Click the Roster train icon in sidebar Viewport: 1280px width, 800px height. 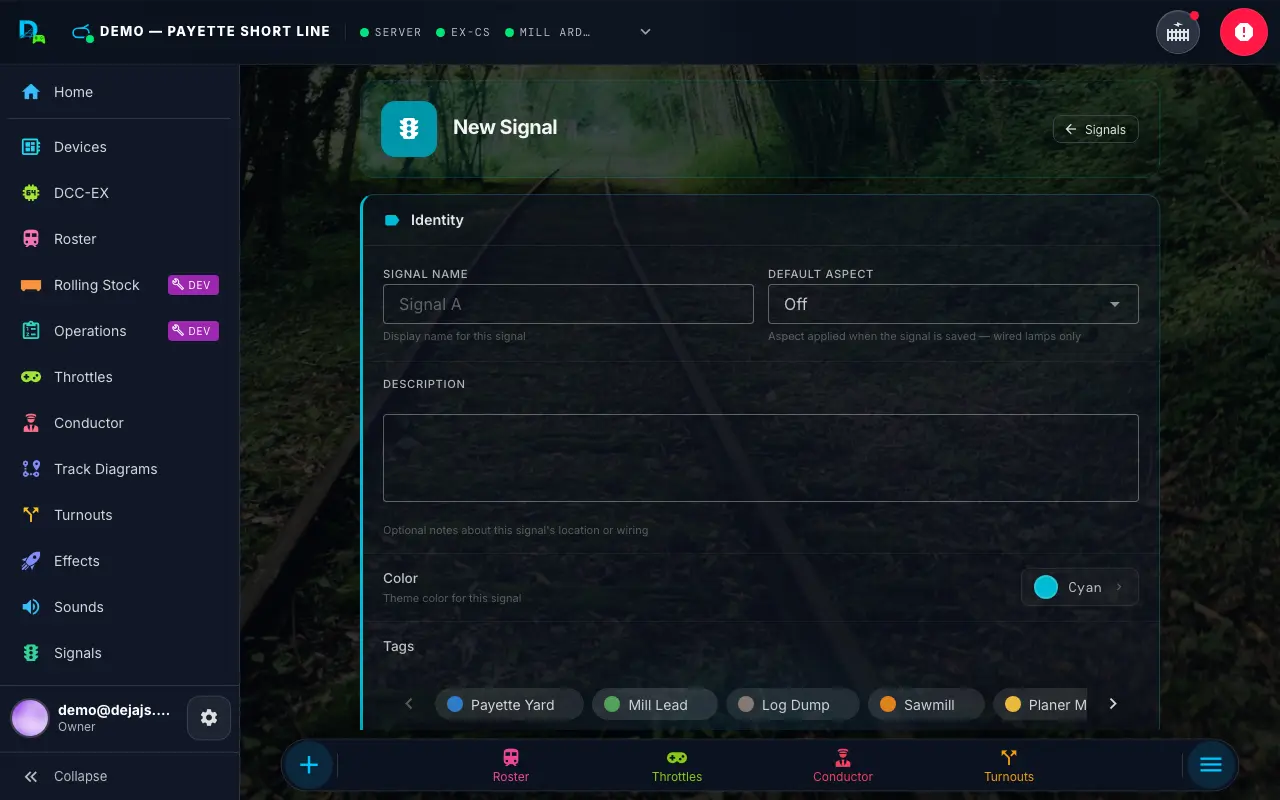point(31,239)
